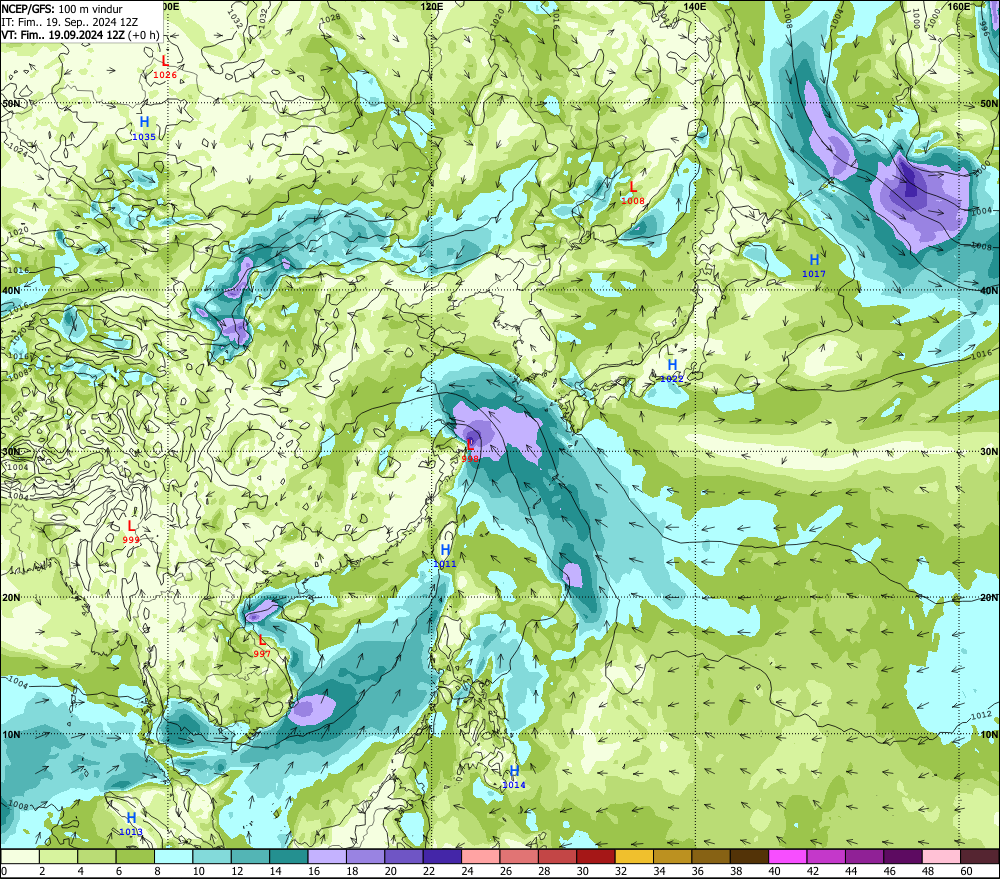Pick the dark purple 46–48 legend swatch
This screenshot has height=879, width=1000.
click(x=902, y=856)
